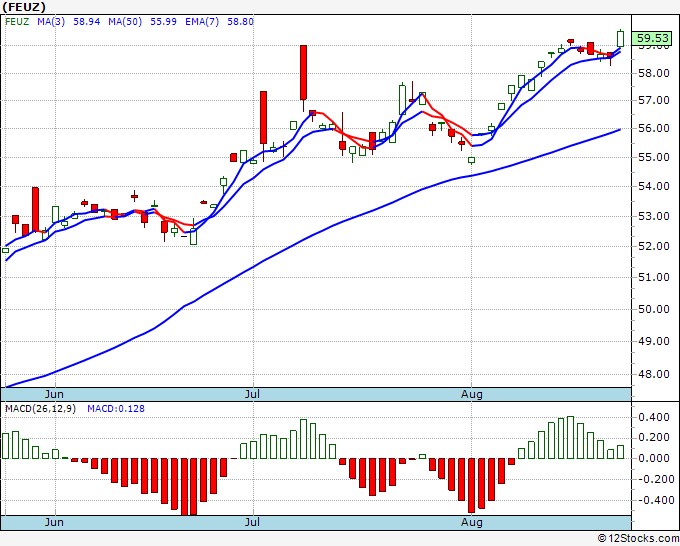The image size is (680, 546).
Task: Click the 58.00 price axis label
Action: (654, 73)
